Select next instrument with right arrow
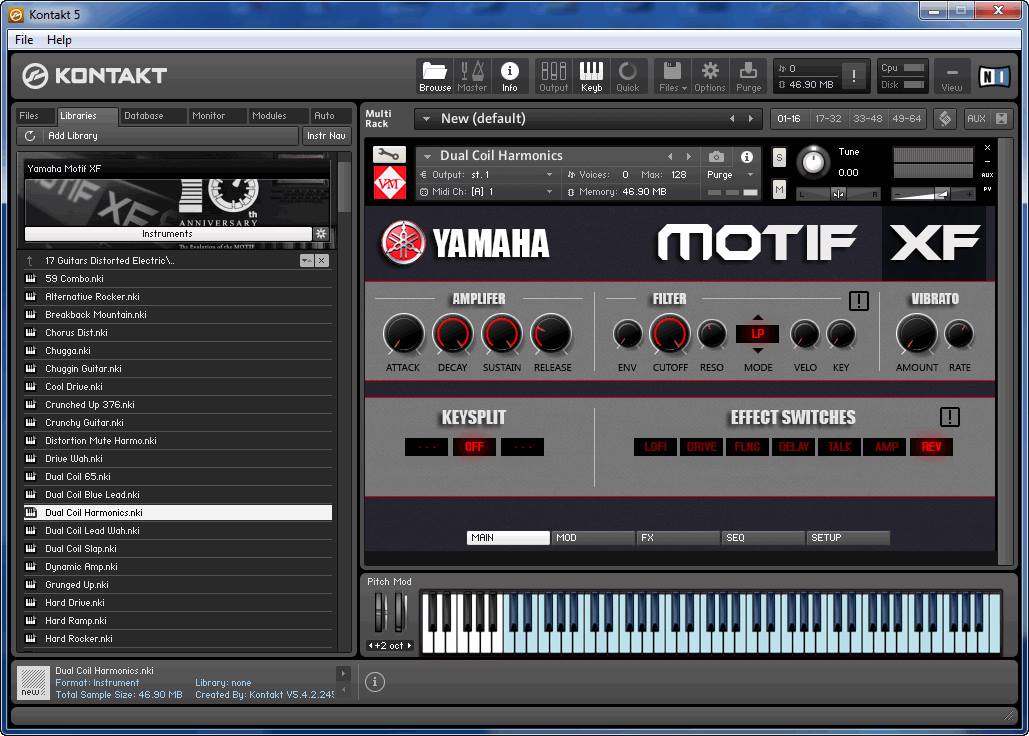The image size is (1029, 736). coord(688,157)
